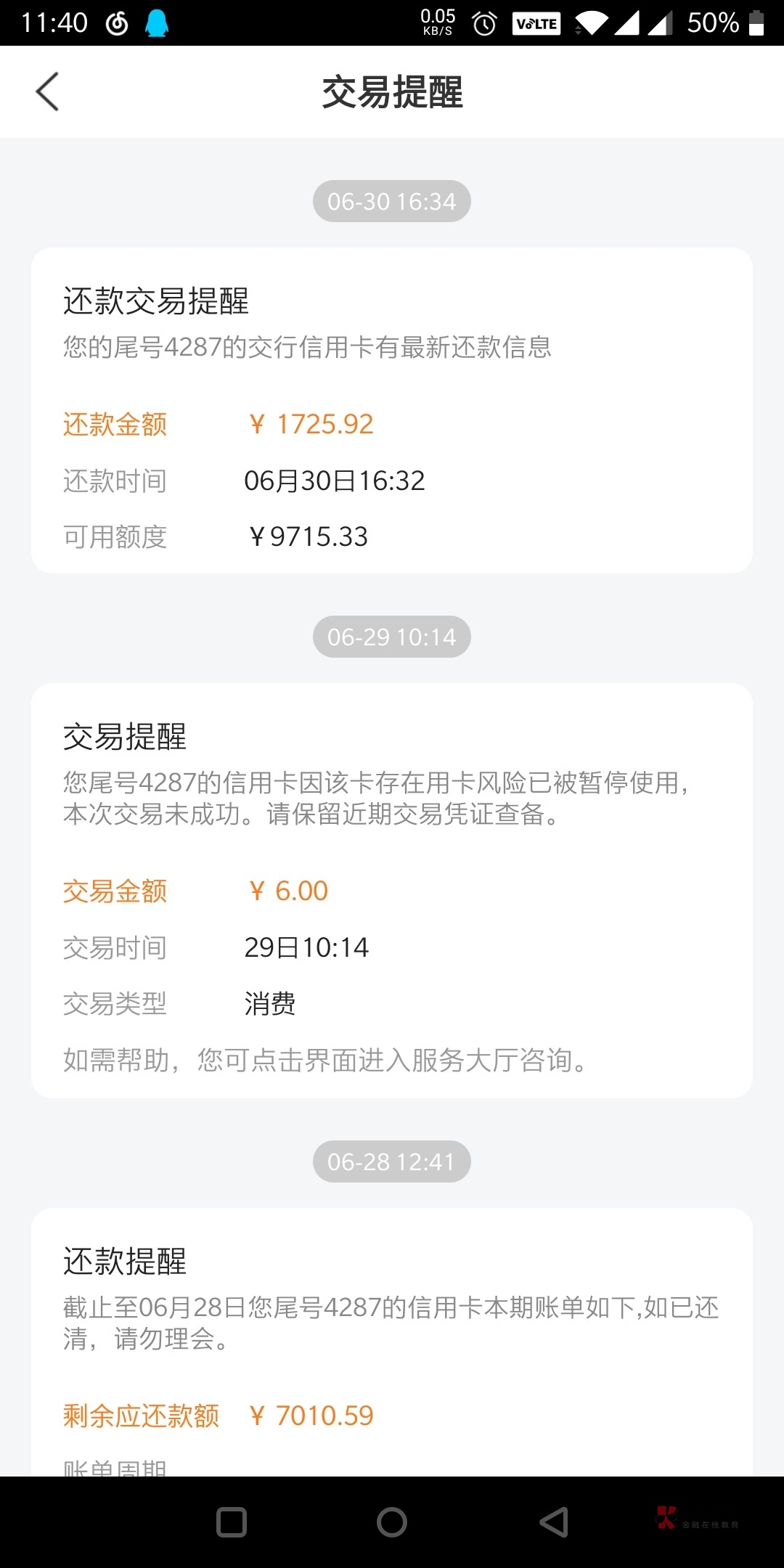Tap the transaction amount ¥ 6.00
The width and height of the screenshot is (784, 1568).
click(x=289, y=891)
